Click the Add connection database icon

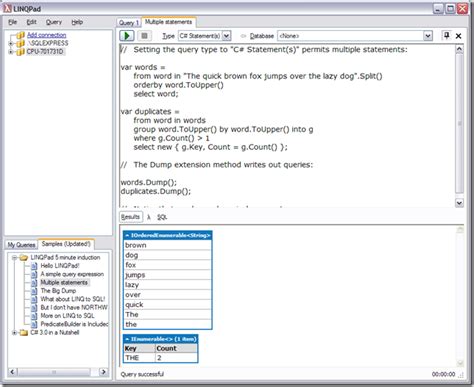pyautogui.click(x=21, y=35)
